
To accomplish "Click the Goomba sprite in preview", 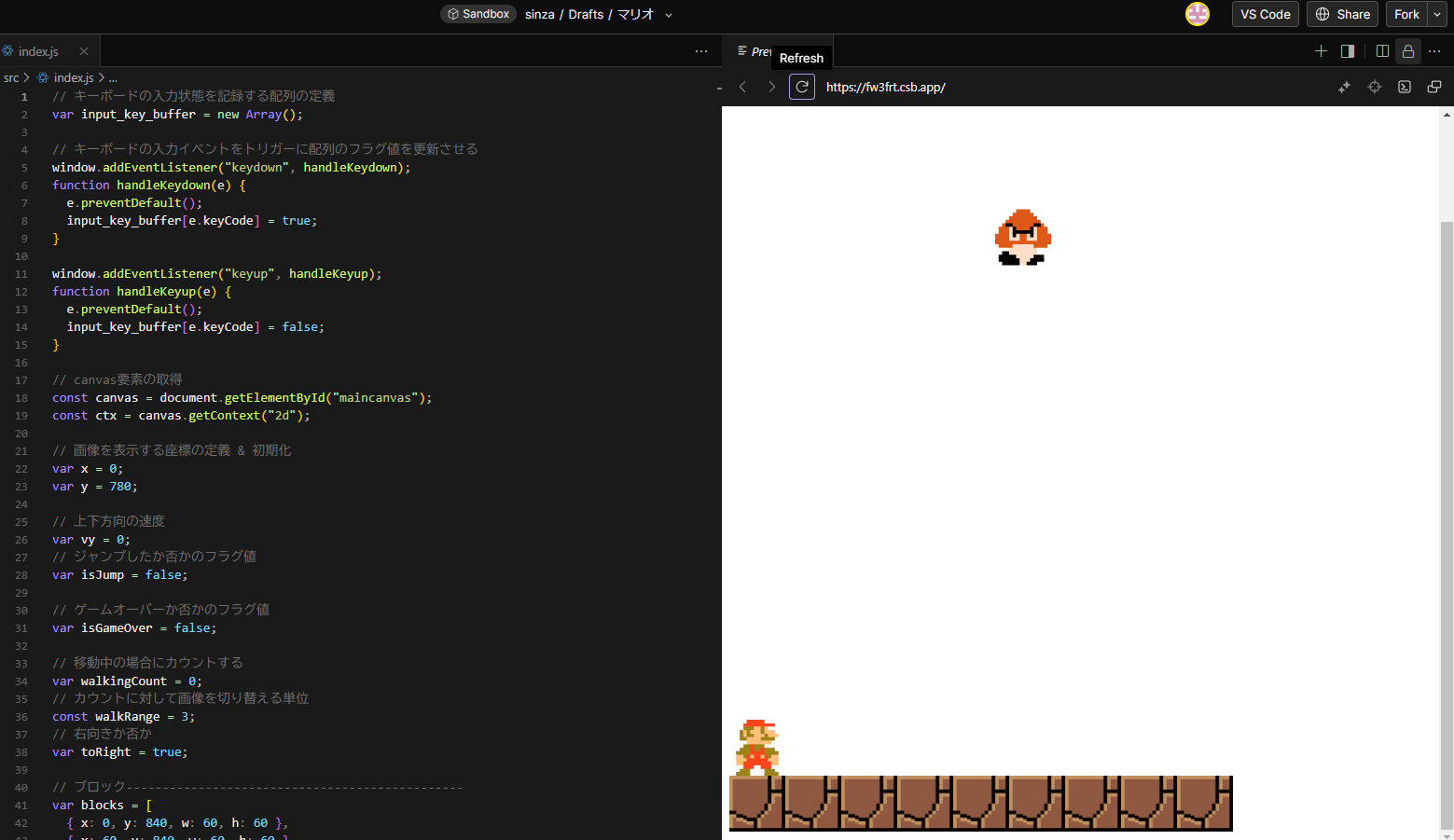I will point(1023,237).
